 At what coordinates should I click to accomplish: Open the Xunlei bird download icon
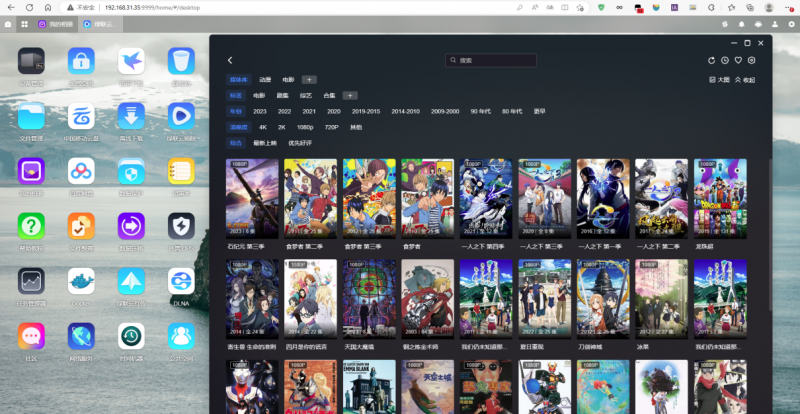131,61
